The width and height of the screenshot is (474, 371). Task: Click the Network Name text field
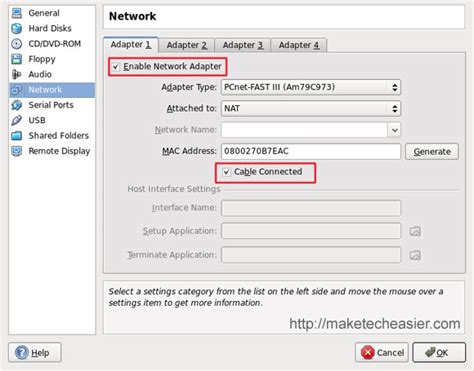tap(304, 130)
